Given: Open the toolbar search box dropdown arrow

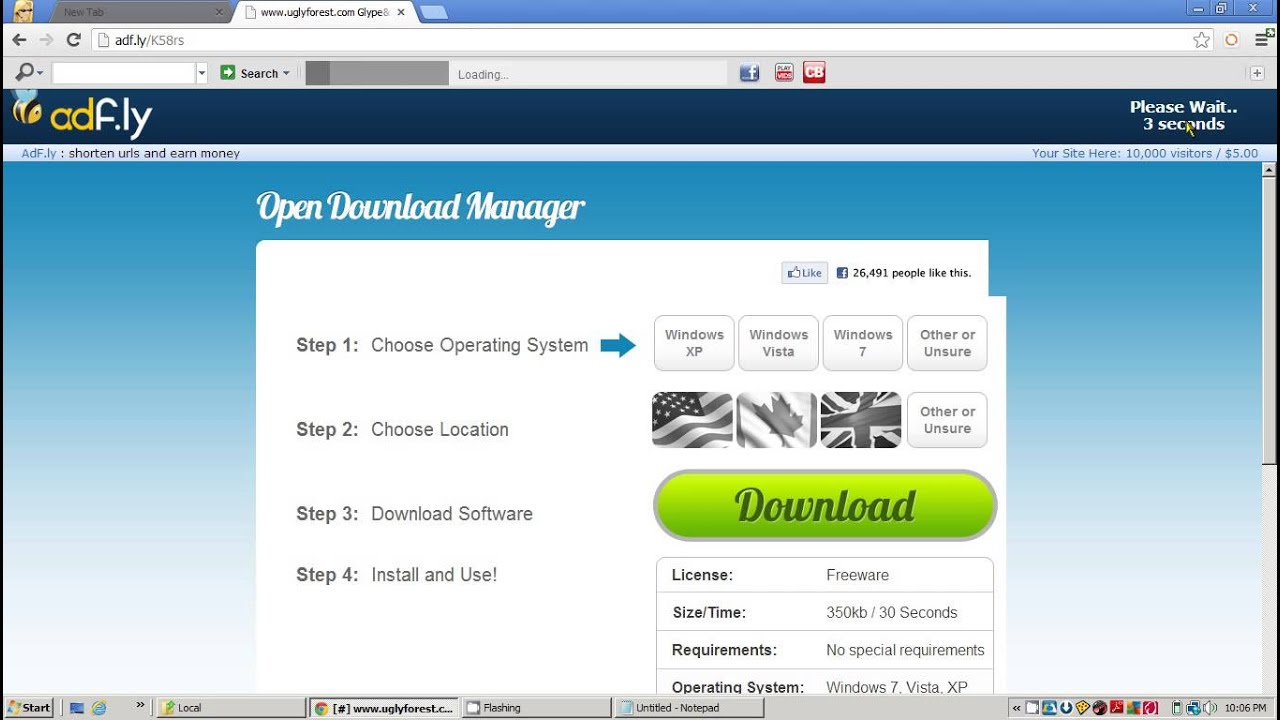Looking at the screenshot, I should pos(202,73).
